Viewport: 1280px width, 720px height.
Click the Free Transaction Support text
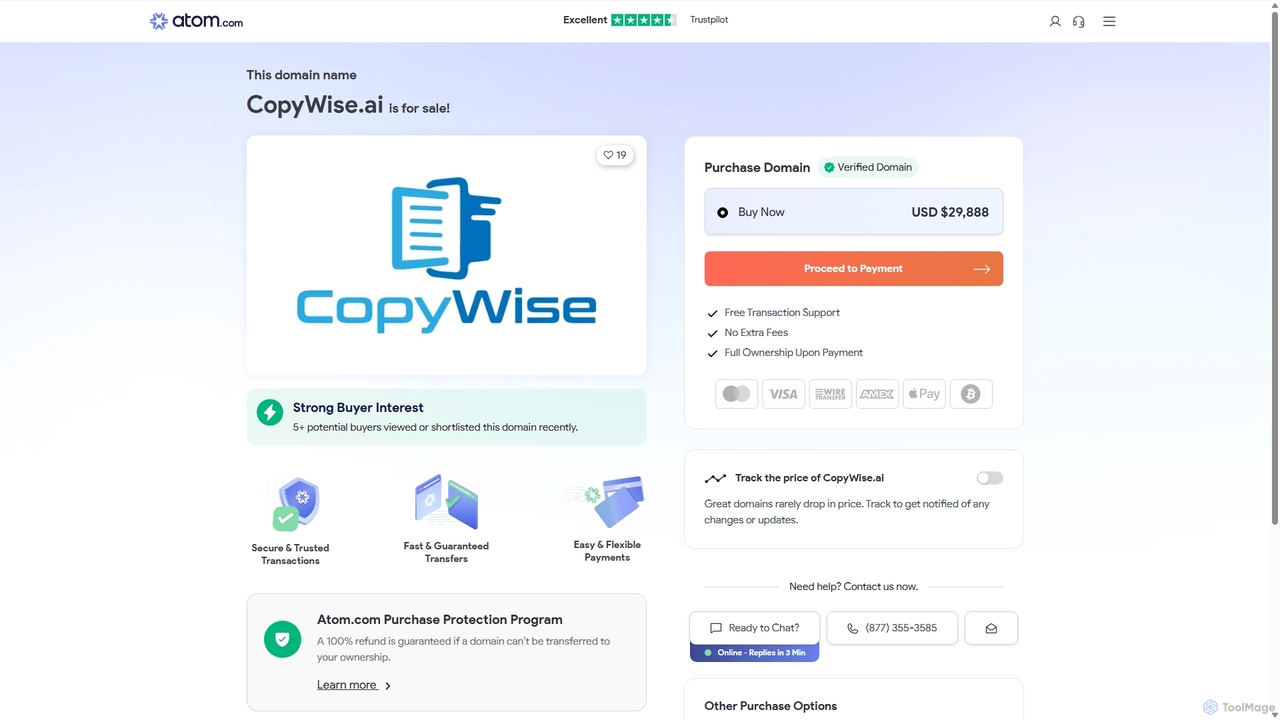coord(782,313)
